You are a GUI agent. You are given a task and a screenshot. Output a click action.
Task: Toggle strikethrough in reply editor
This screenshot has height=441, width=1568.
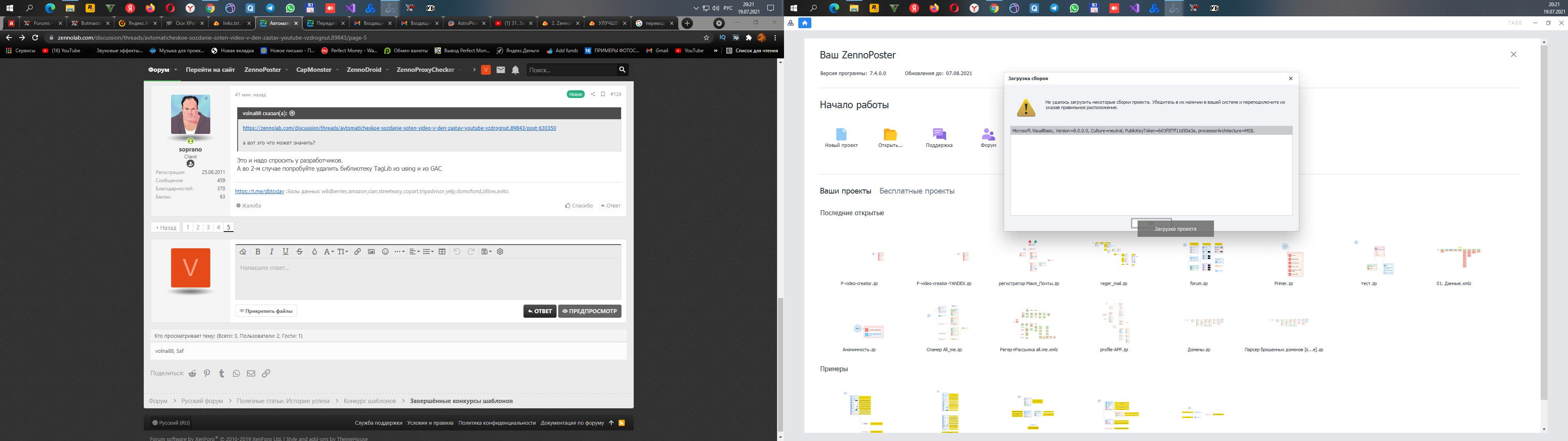coord(299,252)
